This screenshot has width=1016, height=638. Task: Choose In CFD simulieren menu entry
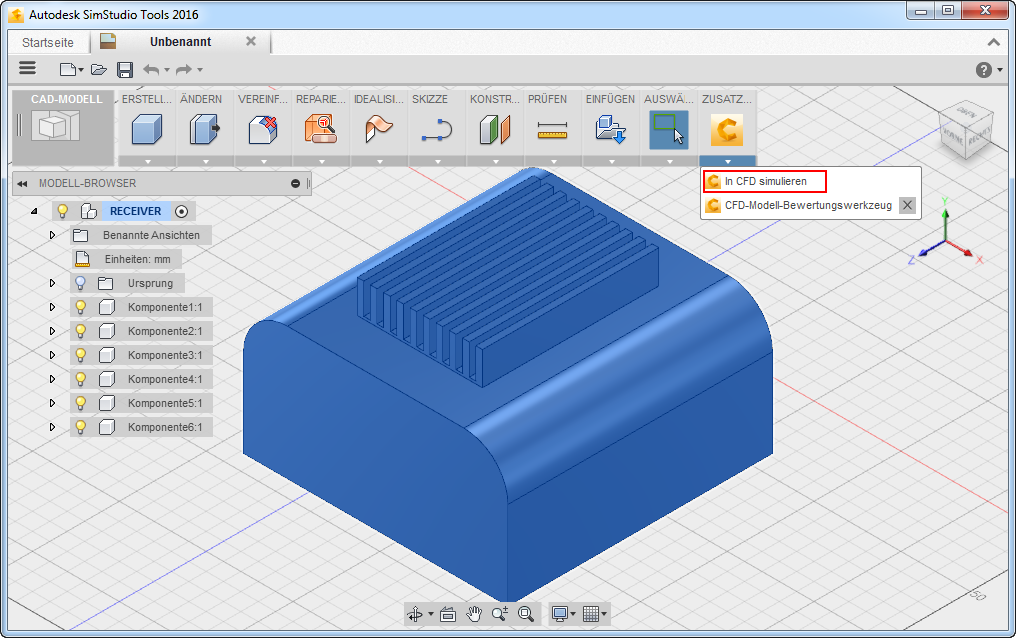click(x=765, y=181)
